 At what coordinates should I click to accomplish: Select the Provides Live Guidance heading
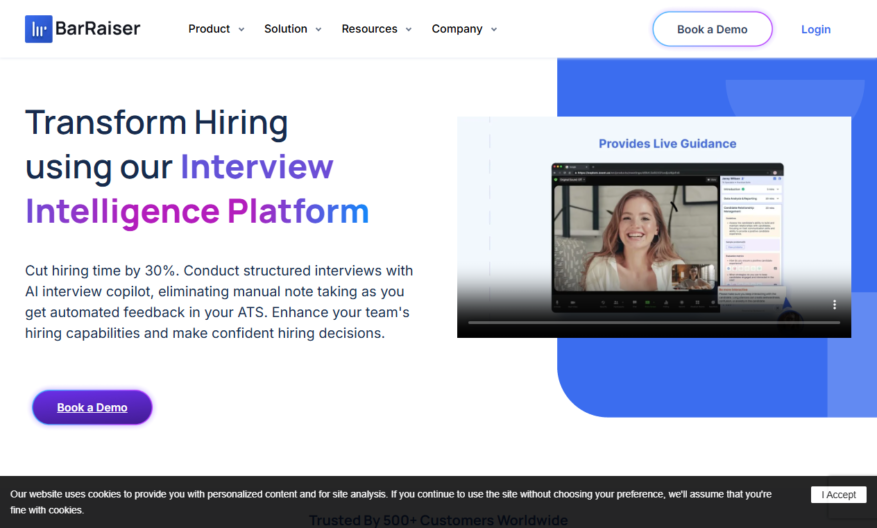667,144
